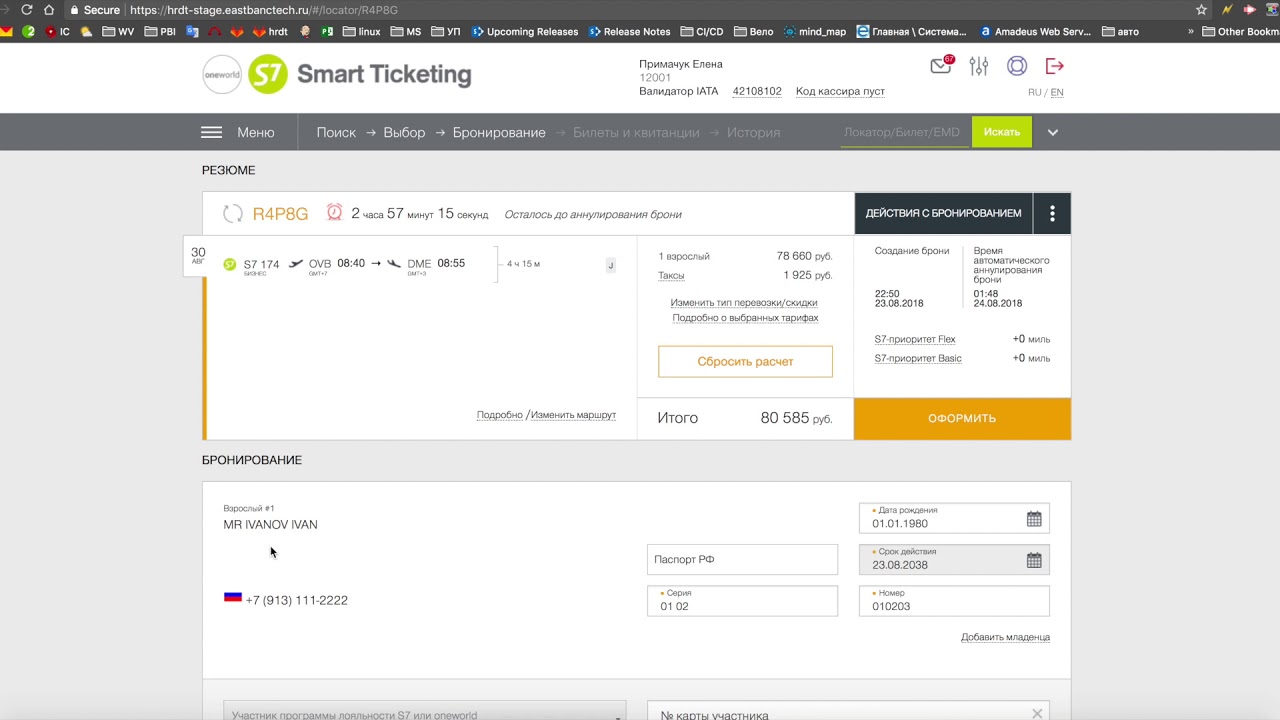The height and width of the screenshot is (720, 1280).
Task: Open the CI/CD bookmarks folder
Action: 701,31
